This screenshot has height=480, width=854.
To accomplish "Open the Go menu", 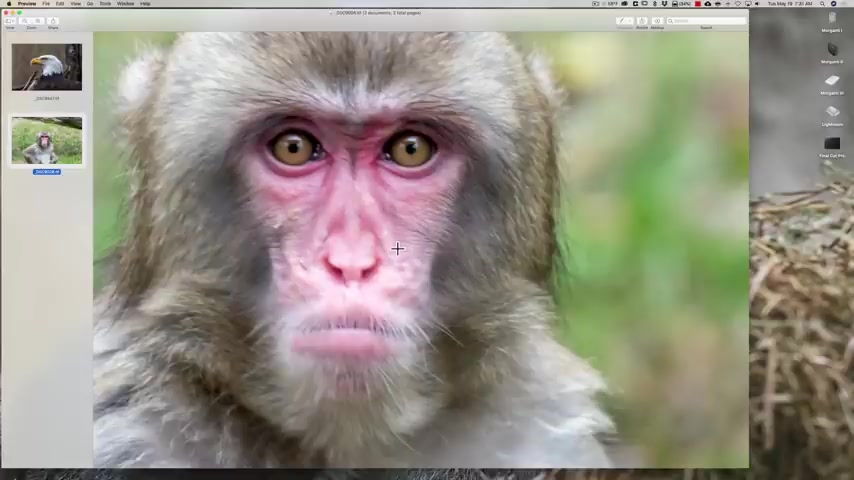I will coord(90,4).
